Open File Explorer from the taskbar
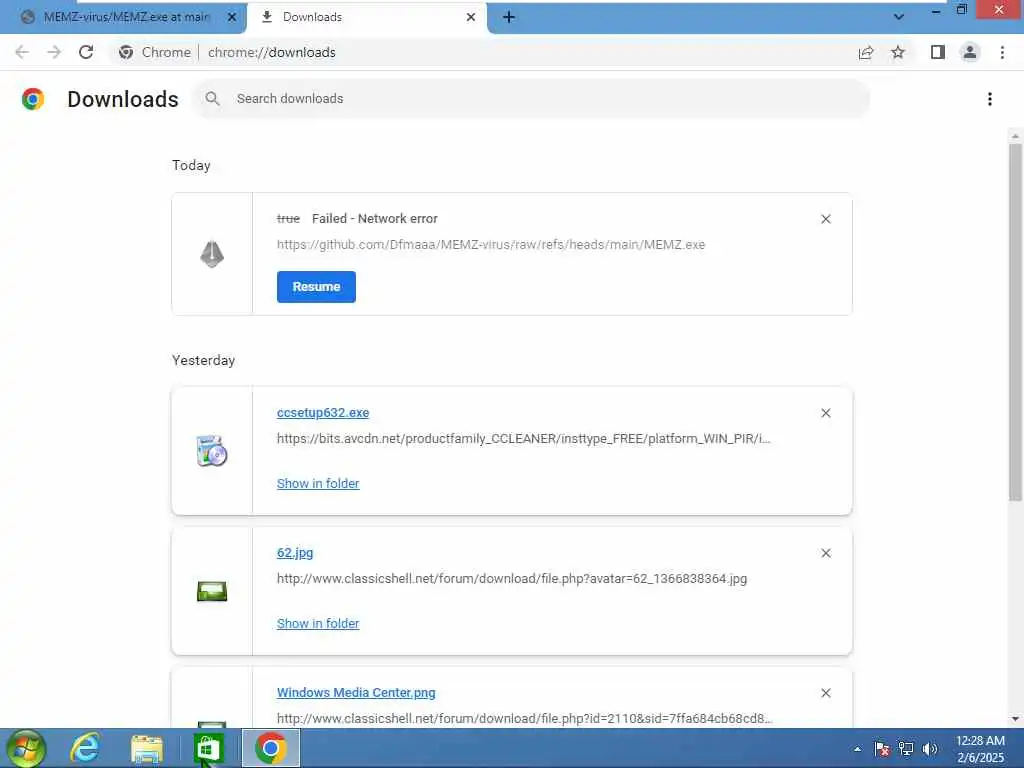 (146, 748)
